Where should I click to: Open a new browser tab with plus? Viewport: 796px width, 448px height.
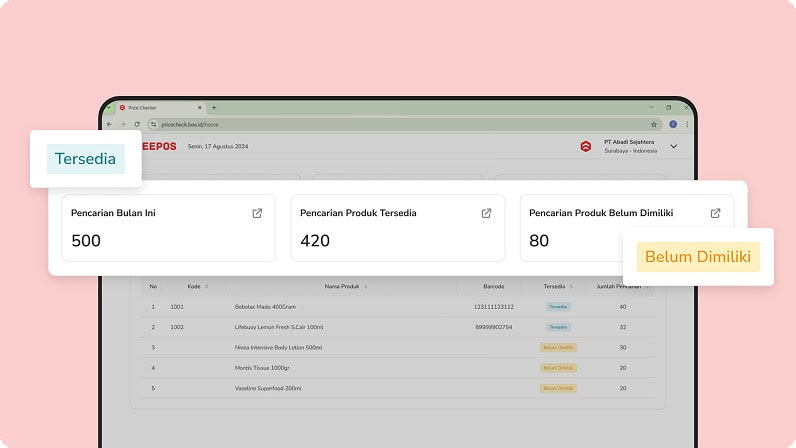214,108
